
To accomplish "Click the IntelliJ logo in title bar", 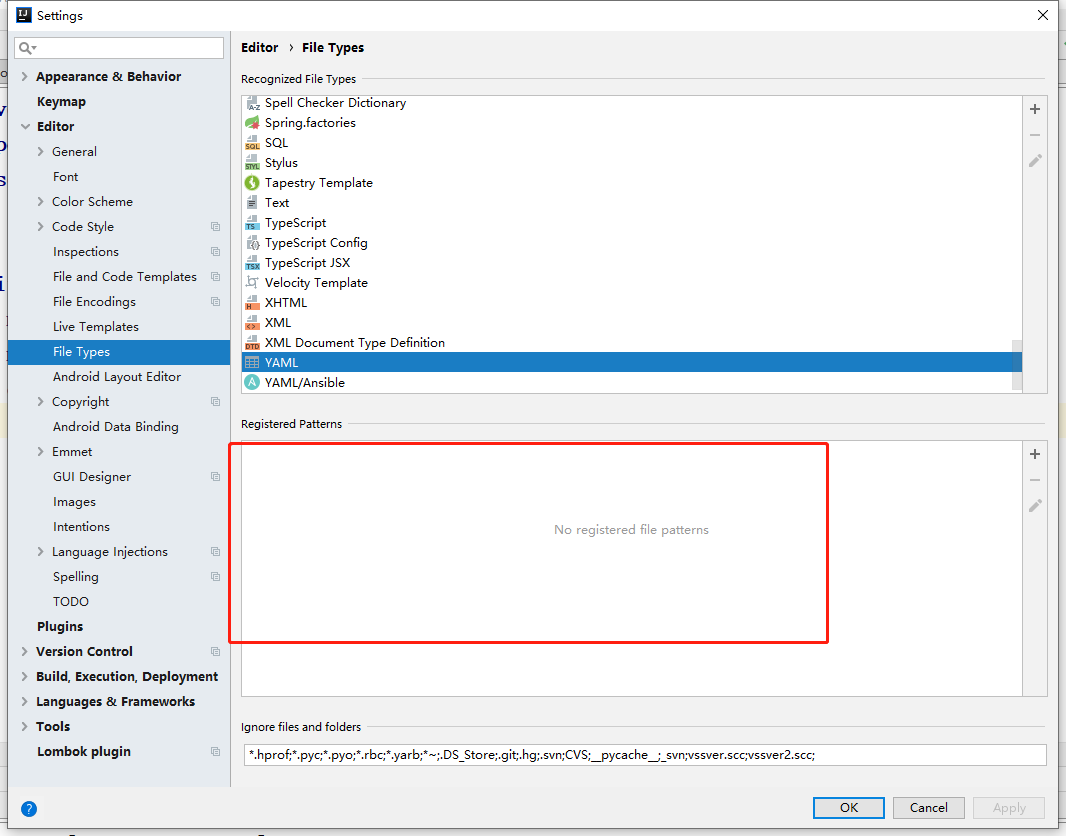I will pos(24,15).
